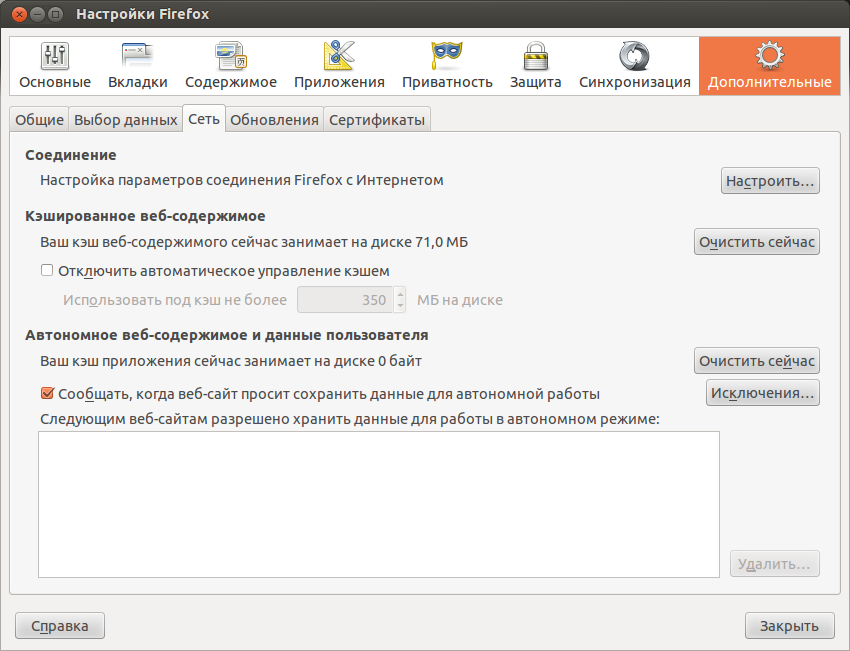Screen dimensions: 850x651
Task: Click the Настроить… connection button
Action: pyautogui.click(x=770, y=181)
